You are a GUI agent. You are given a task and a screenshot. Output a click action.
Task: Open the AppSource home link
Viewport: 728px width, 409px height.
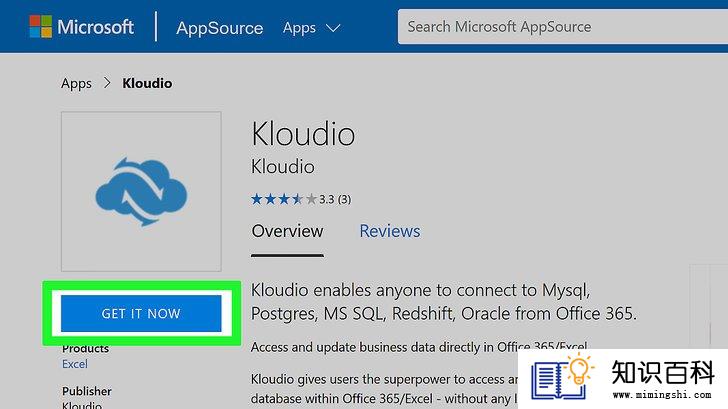click(219, 28)
